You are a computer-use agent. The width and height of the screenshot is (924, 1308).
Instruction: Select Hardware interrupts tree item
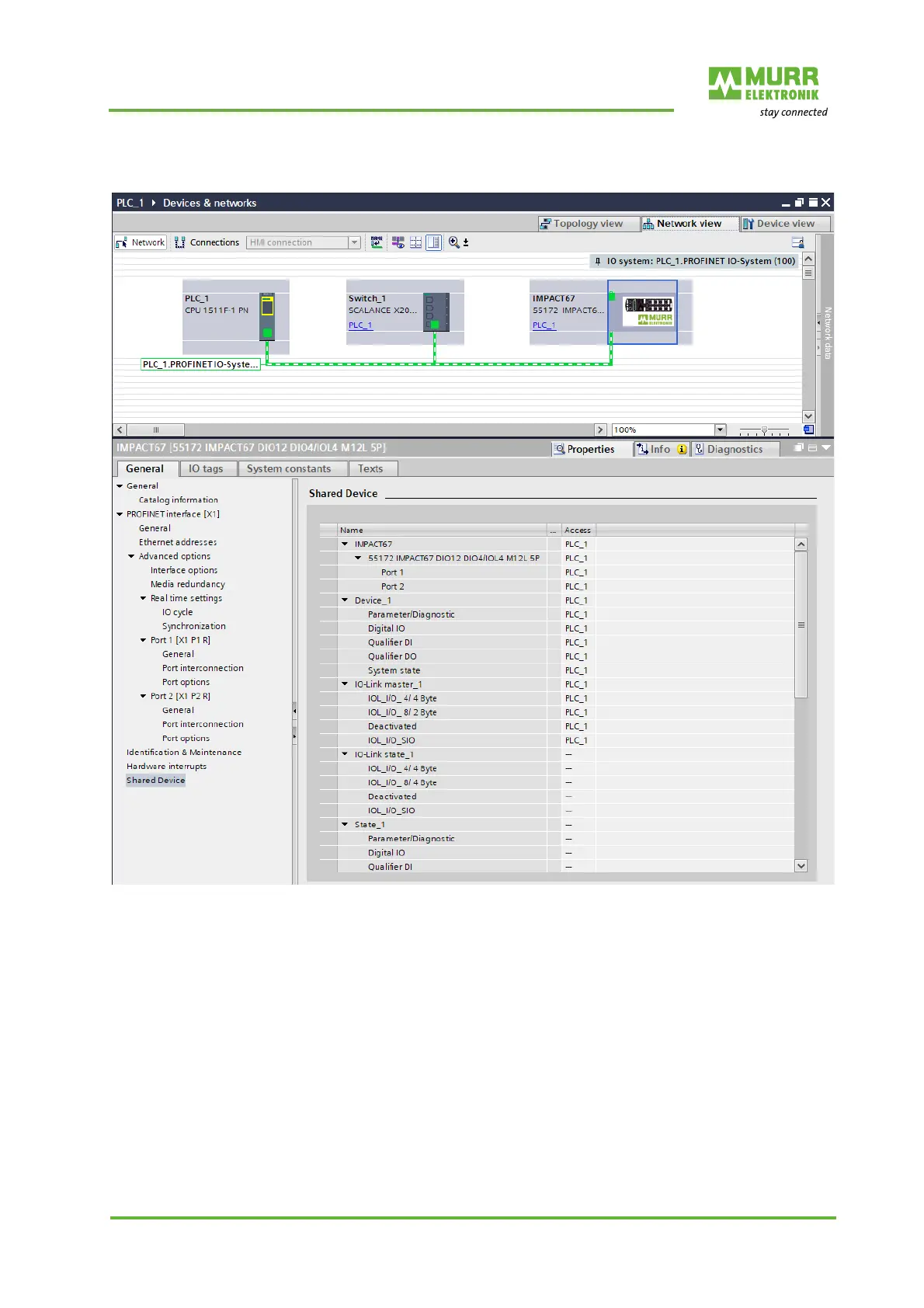(x=167, y=766)
